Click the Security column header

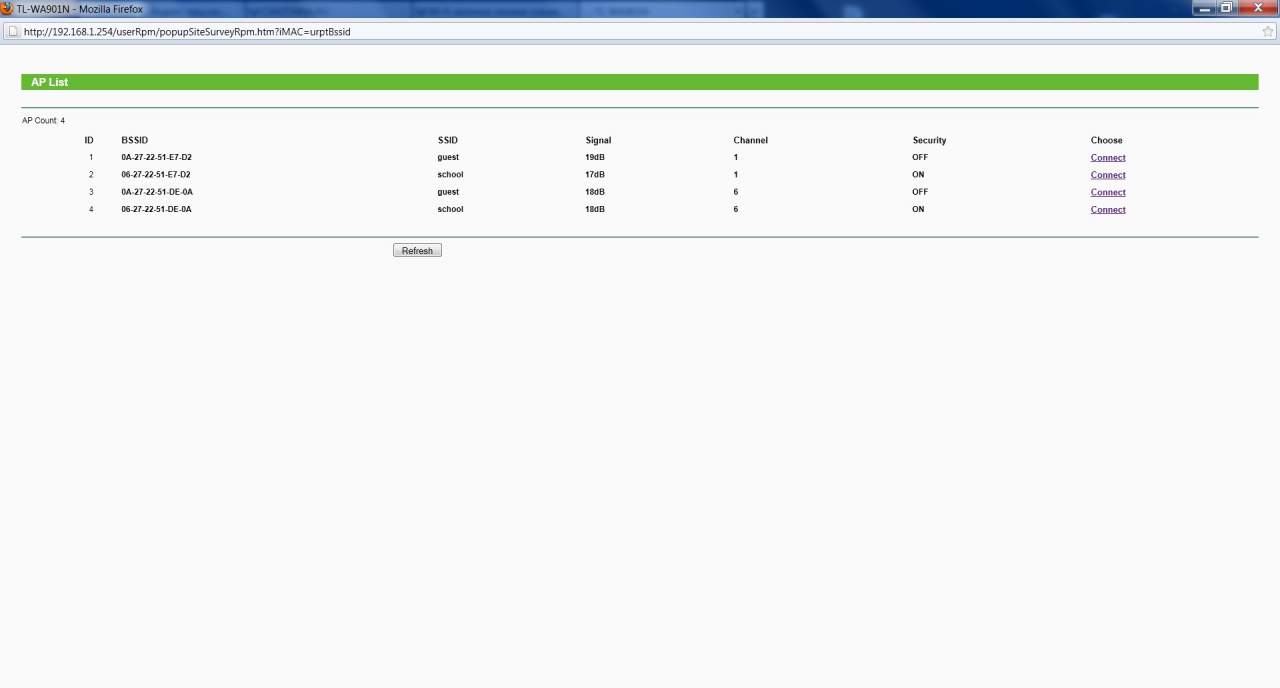pyautogui.click(x=929, y=140)
